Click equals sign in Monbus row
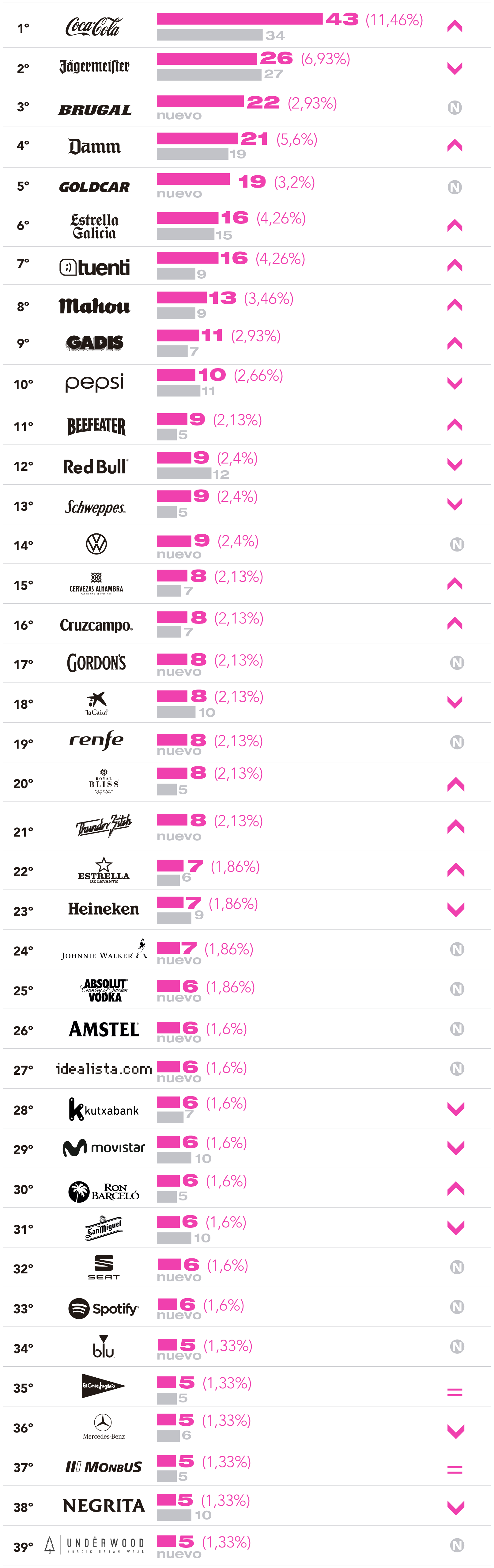Image resolution: width=494 pixels, height=1568 pixels. (454, 1469)
